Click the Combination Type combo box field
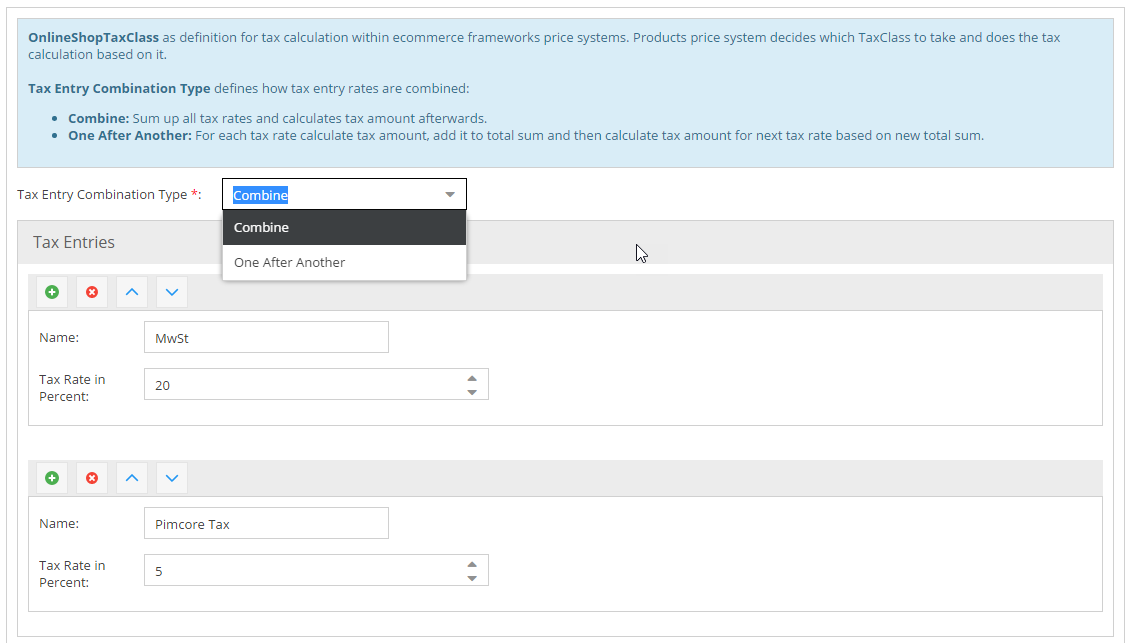This screenshot has width=1131, height=643. click(328, 195)
